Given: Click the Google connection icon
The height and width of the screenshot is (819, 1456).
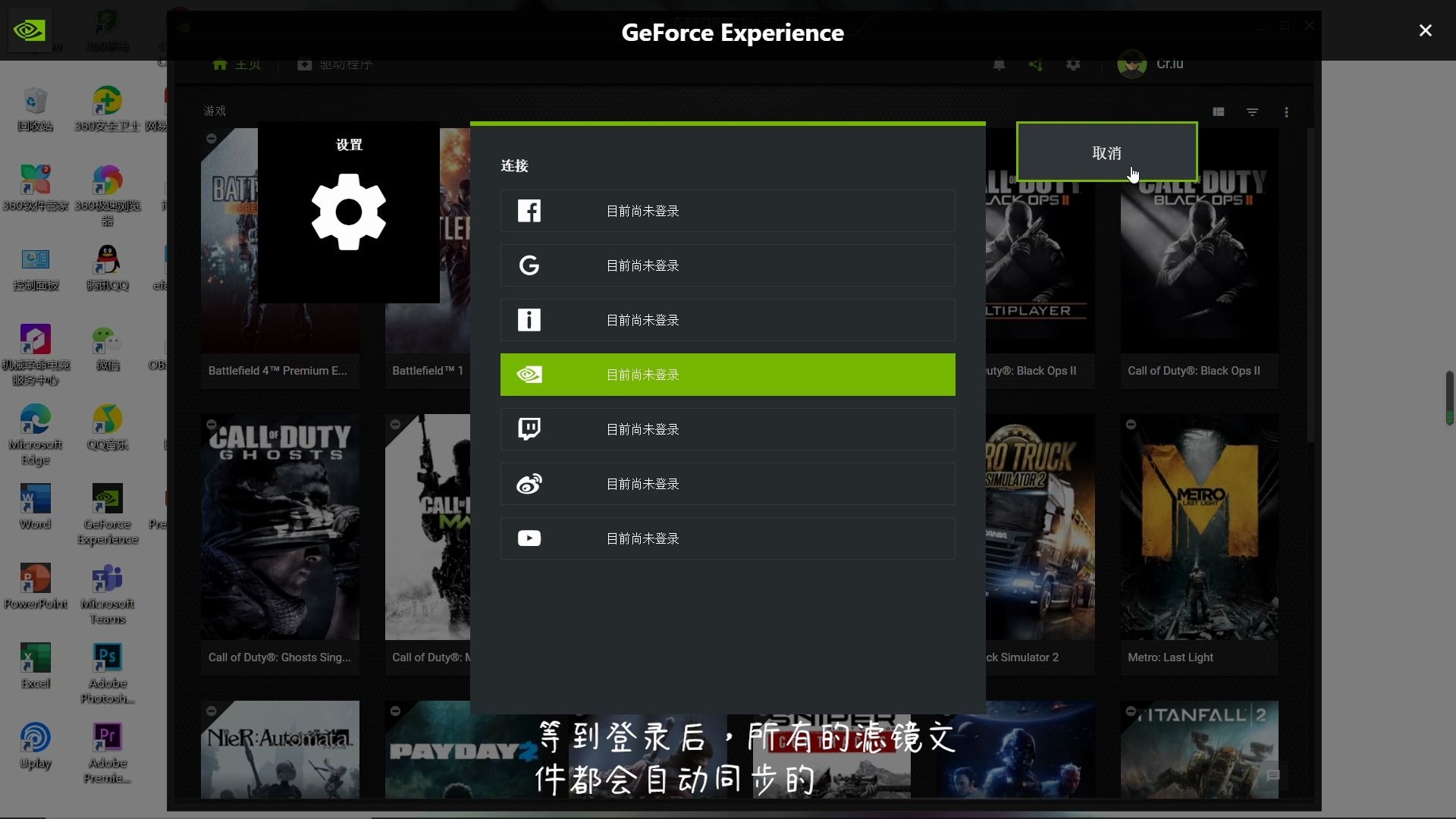Looking at the screenshot, I should click(528, 265).
